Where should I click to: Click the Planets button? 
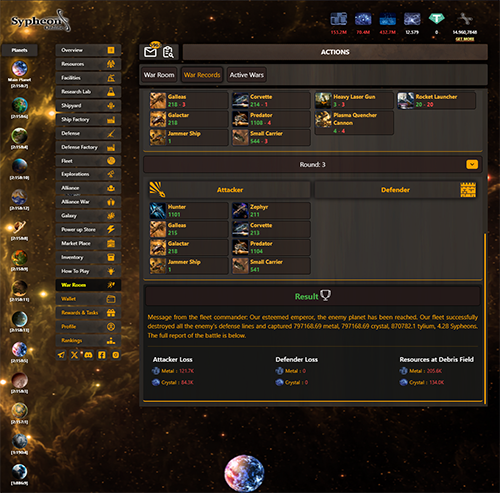tap(20, 50)
